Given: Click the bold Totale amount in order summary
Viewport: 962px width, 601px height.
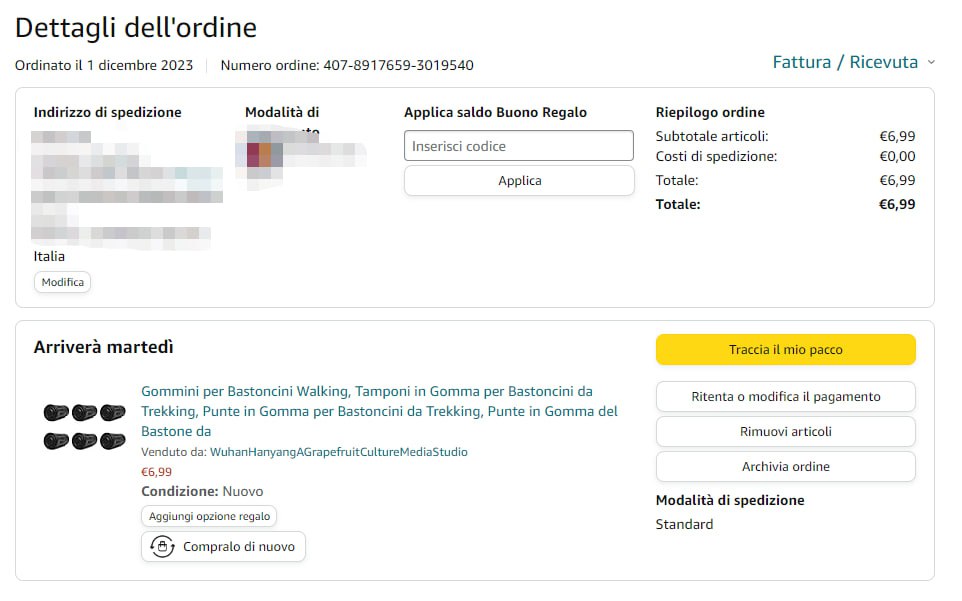Looking at the screenshot, I should point(896,204).
